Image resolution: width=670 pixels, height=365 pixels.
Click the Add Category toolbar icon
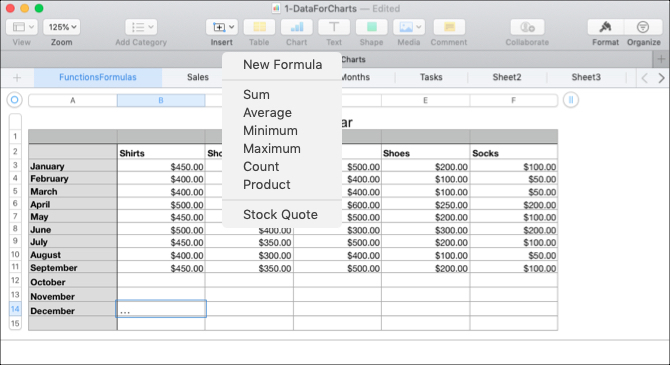141,27
